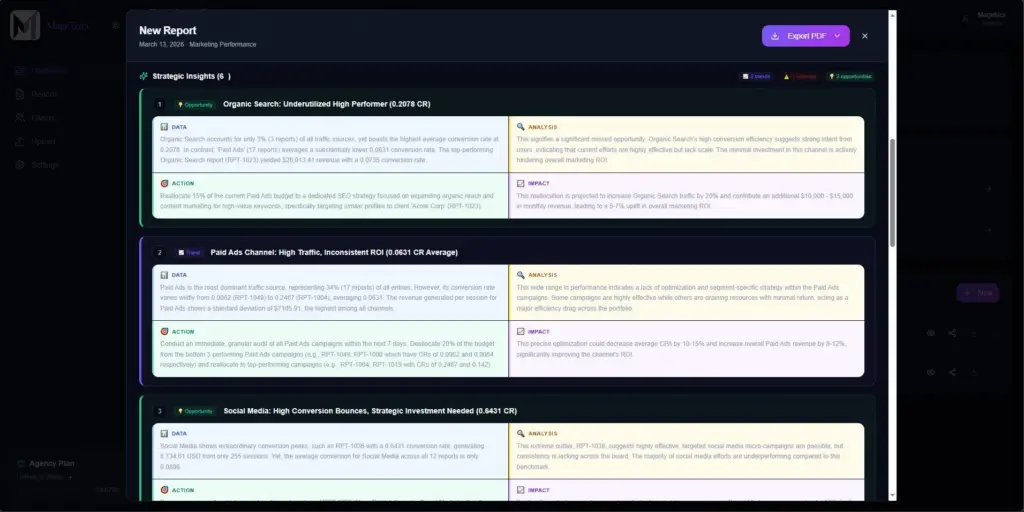Click the number 2 insight badge
Image resolution: width=1024 pixels, height=512 pixels.
(159, 253)
